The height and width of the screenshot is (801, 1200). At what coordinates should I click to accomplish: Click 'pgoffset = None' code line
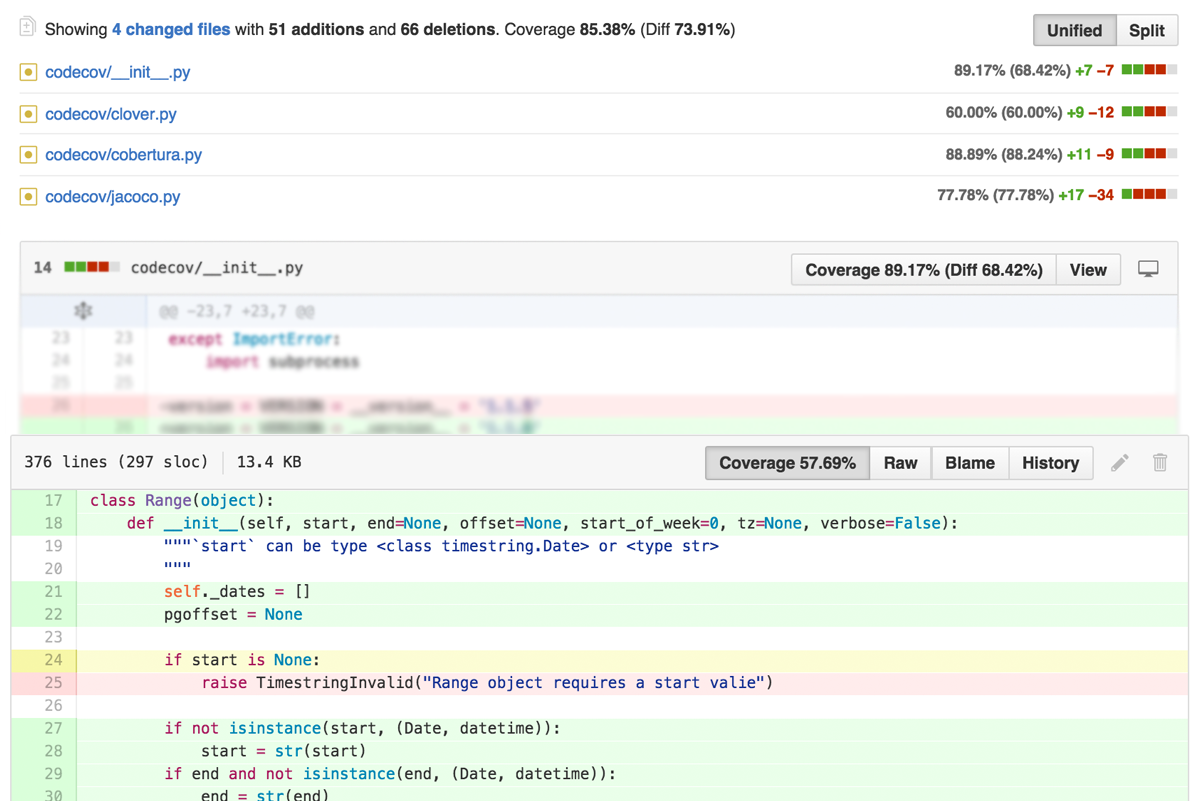233,614
